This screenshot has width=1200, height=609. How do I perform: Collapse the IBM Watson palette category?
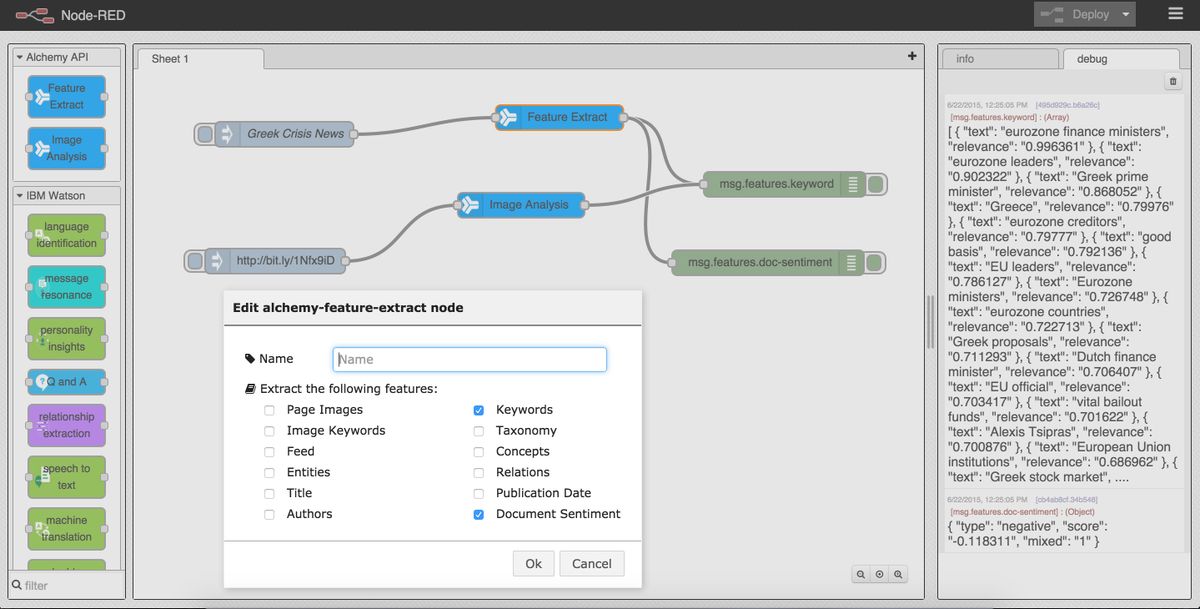(x=66, y=195)
